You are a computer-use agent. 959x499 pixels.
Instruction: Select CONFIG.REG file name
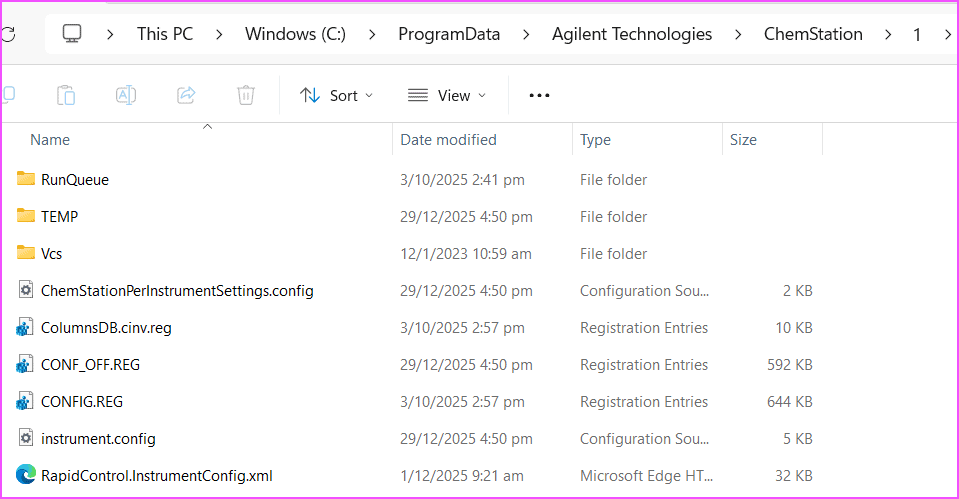[82, 402]
